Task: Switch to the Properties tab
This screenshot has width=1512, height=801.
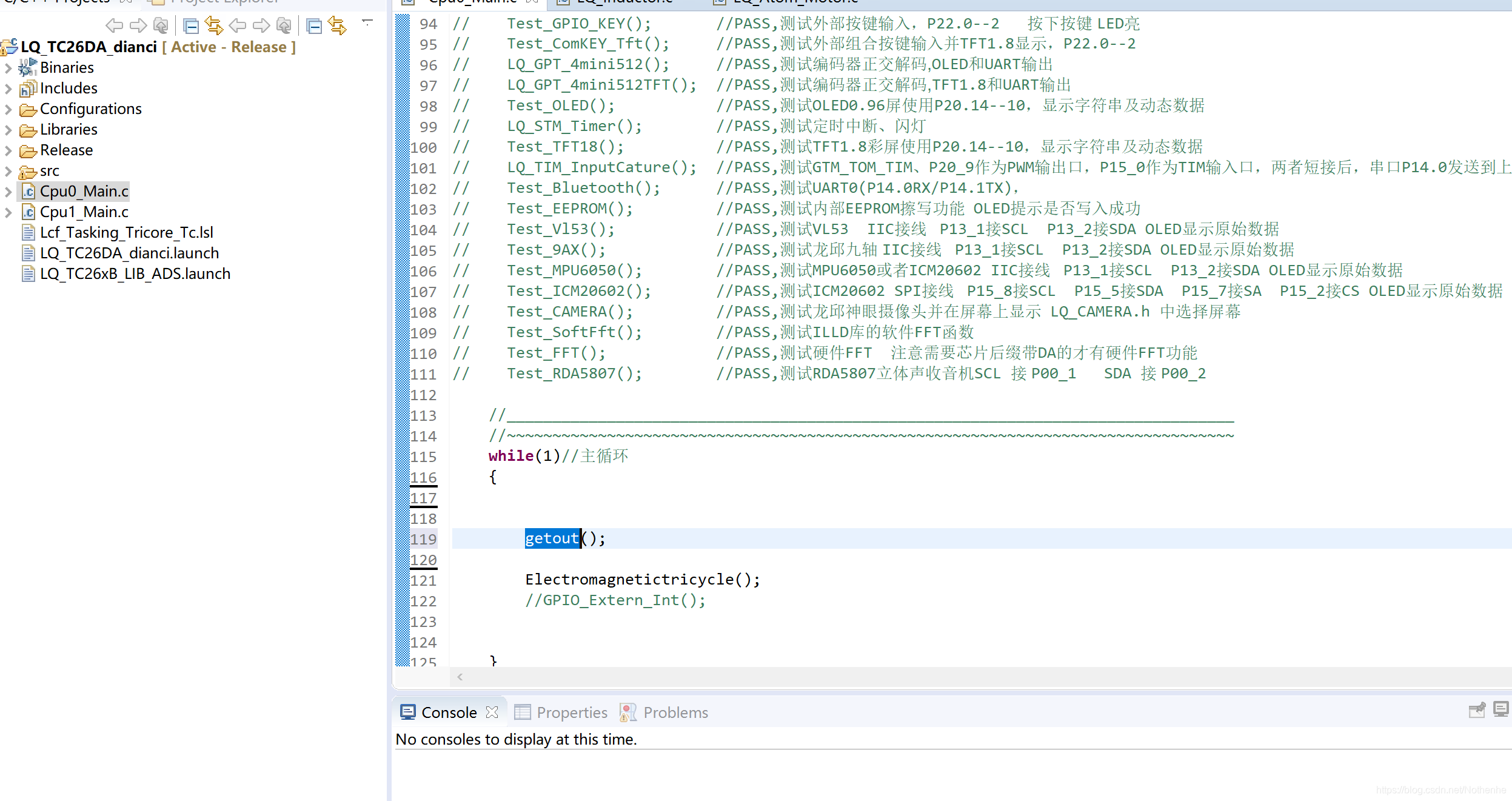Action: click(x=571, y=712)
